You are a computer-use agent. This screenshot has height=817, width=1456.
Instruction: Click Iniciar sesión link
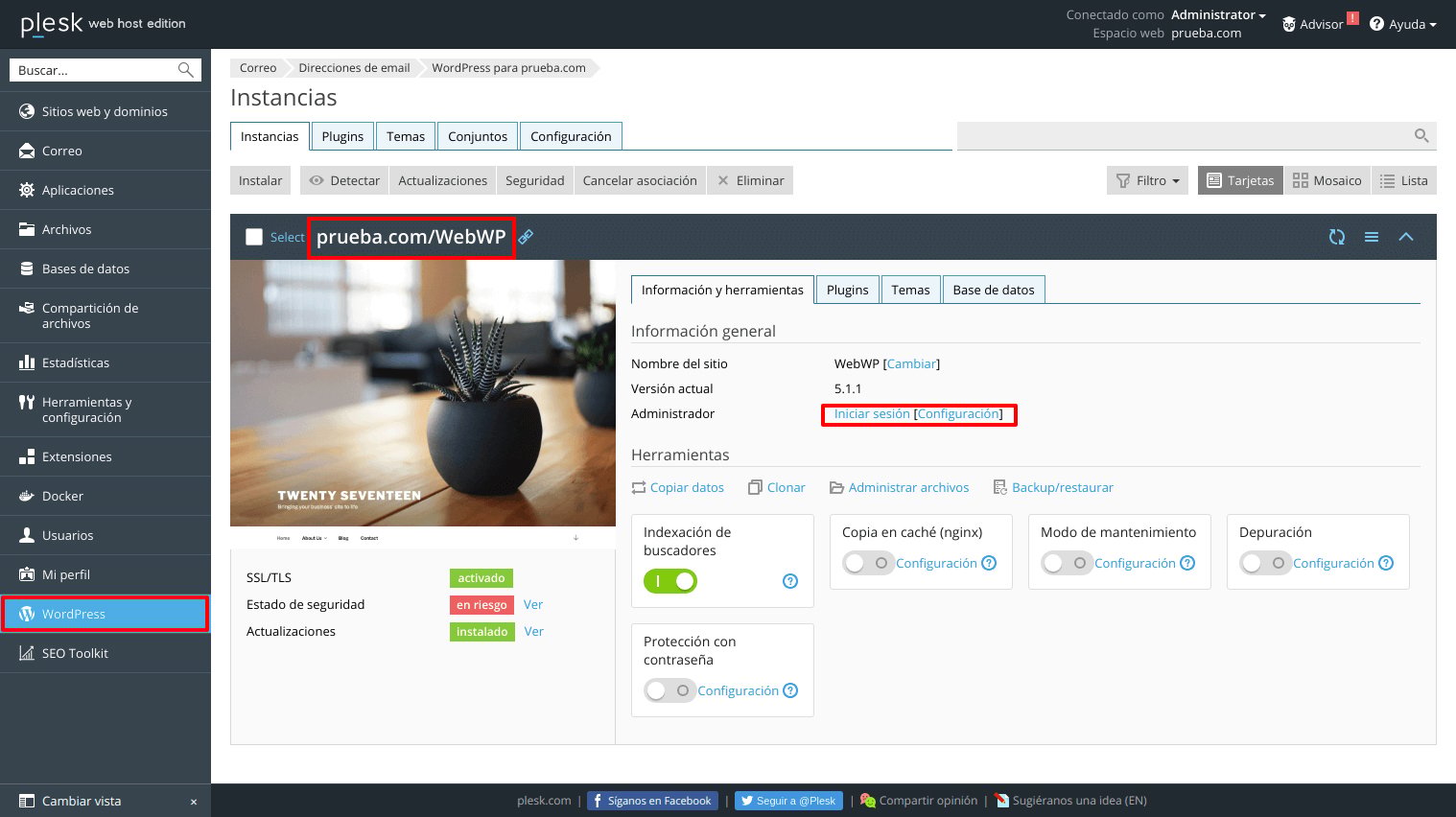coord(872,413)
